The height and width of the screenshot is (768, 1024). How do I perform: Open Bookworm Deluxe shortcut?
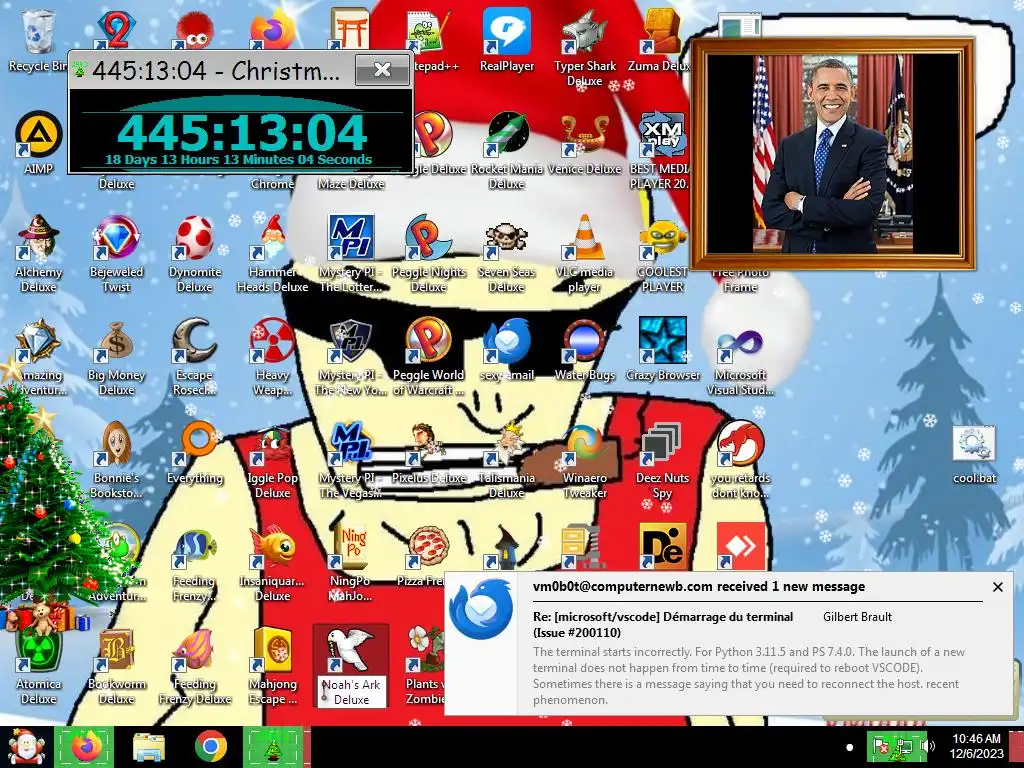pos(116,666)
